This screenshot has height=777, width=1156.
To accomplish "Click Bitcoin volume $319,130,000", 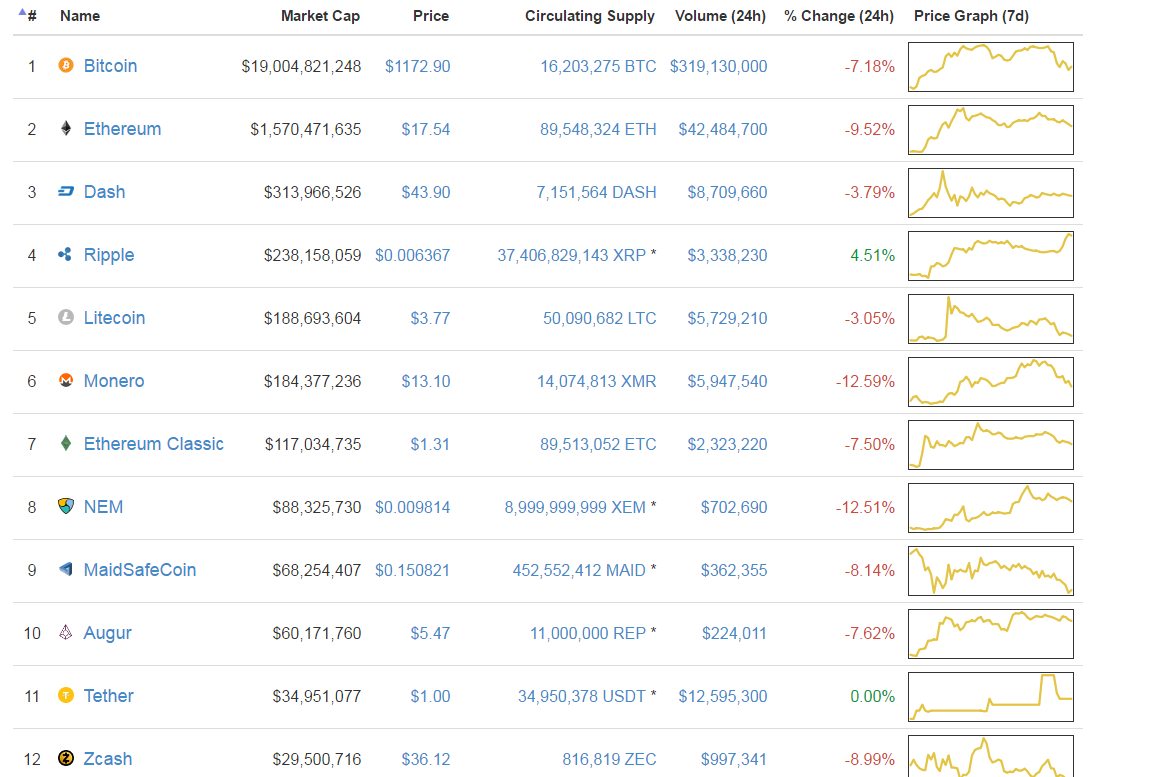I will 718,66.
